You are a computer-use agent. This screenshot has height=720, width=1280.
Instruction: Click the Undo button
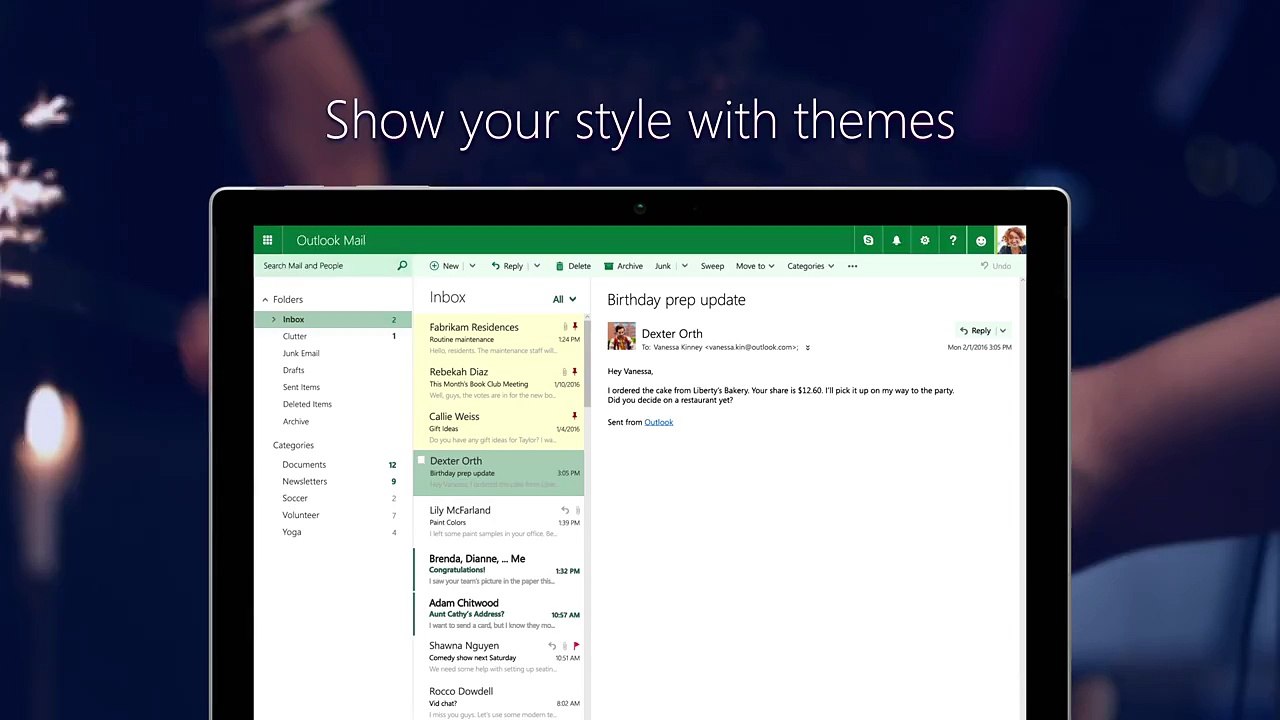[996, 266]
